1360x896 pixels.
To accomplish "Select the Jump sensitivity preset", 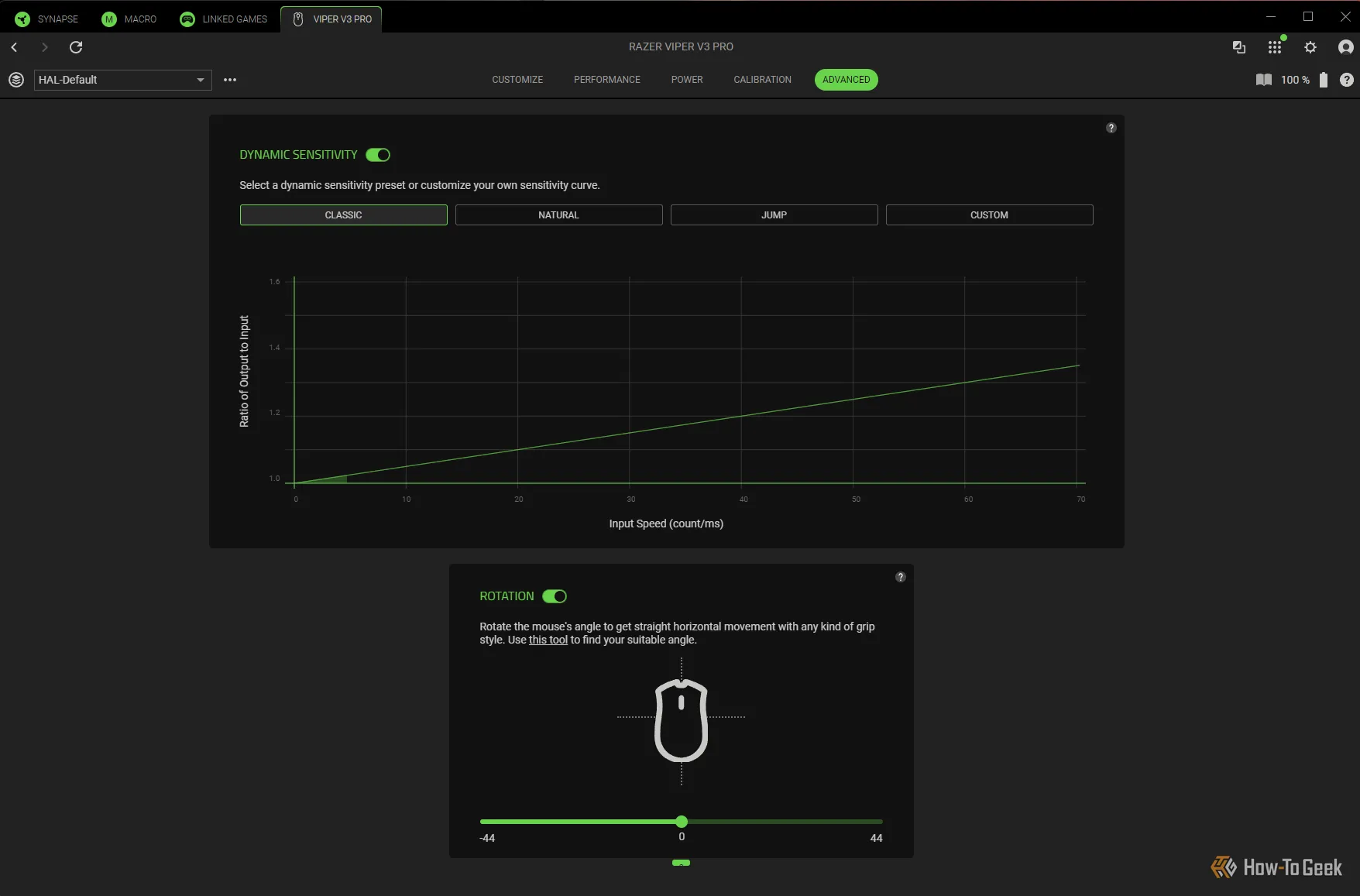I will coord(774,215).
